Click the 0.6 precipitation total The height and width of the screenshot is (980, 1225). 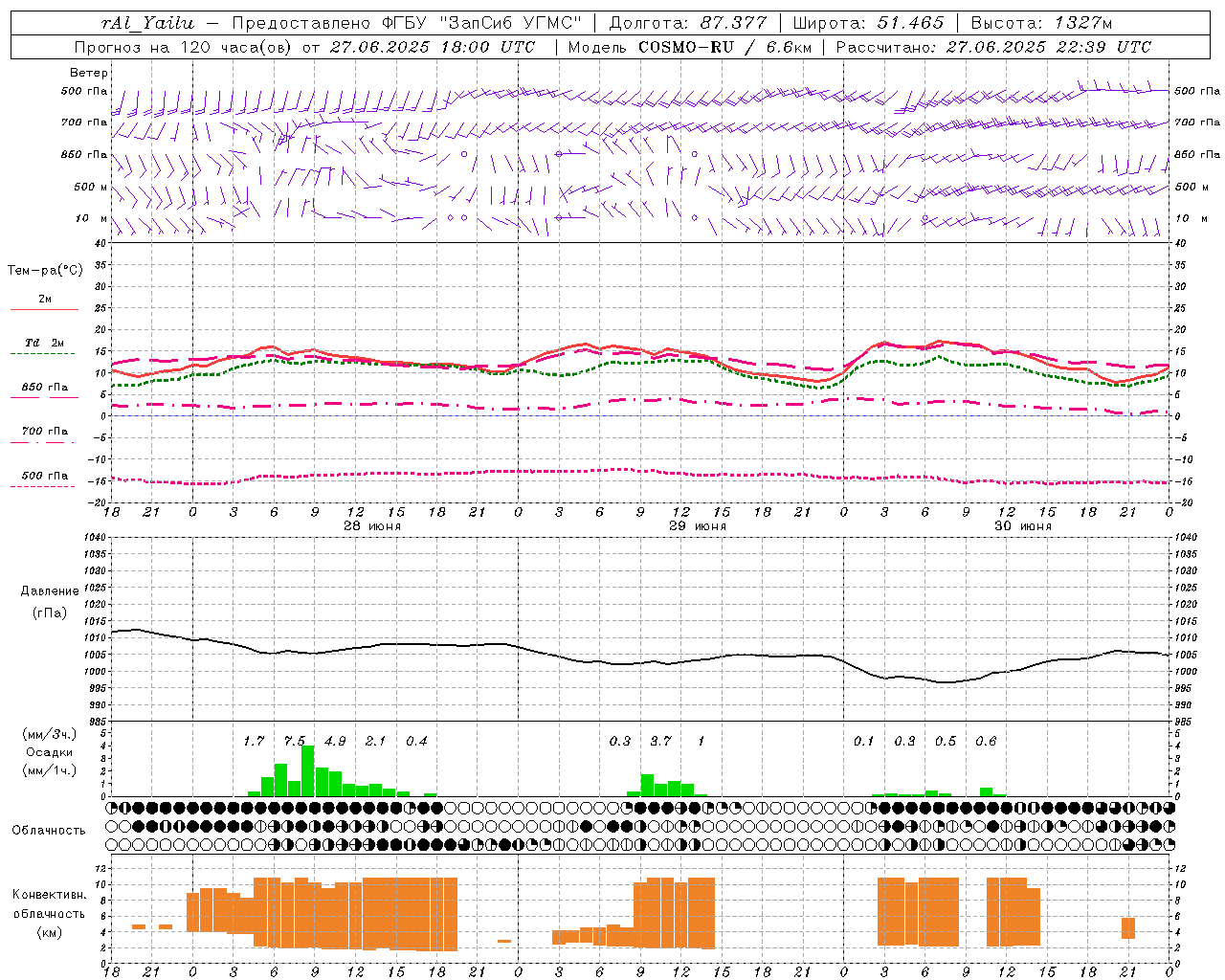(986, 741)
